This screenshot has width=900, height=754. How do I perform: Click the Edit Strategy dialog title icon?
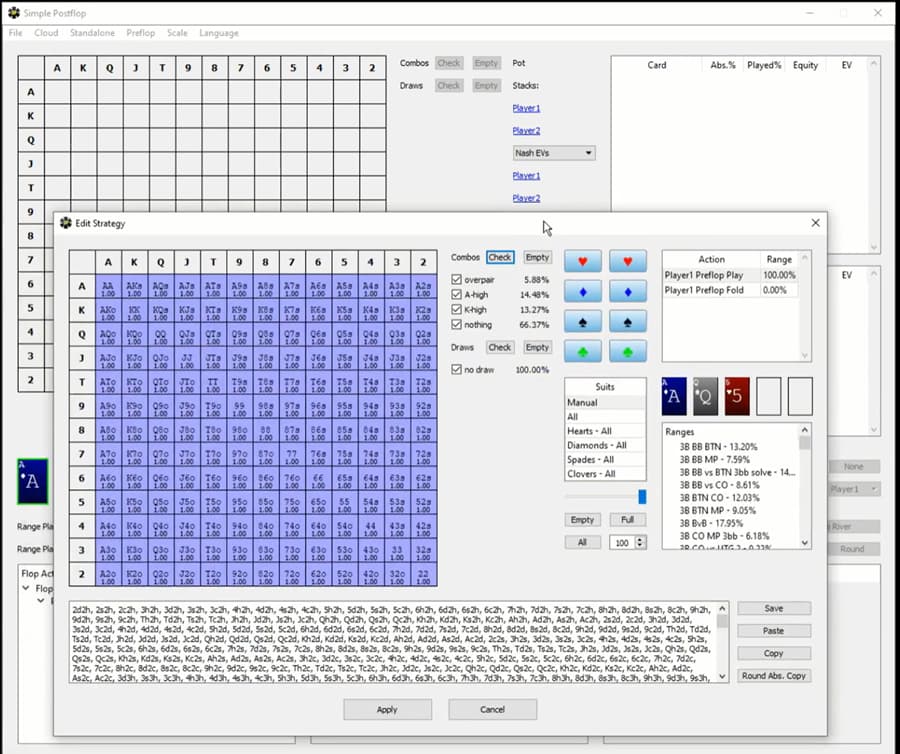pos(66,223)
